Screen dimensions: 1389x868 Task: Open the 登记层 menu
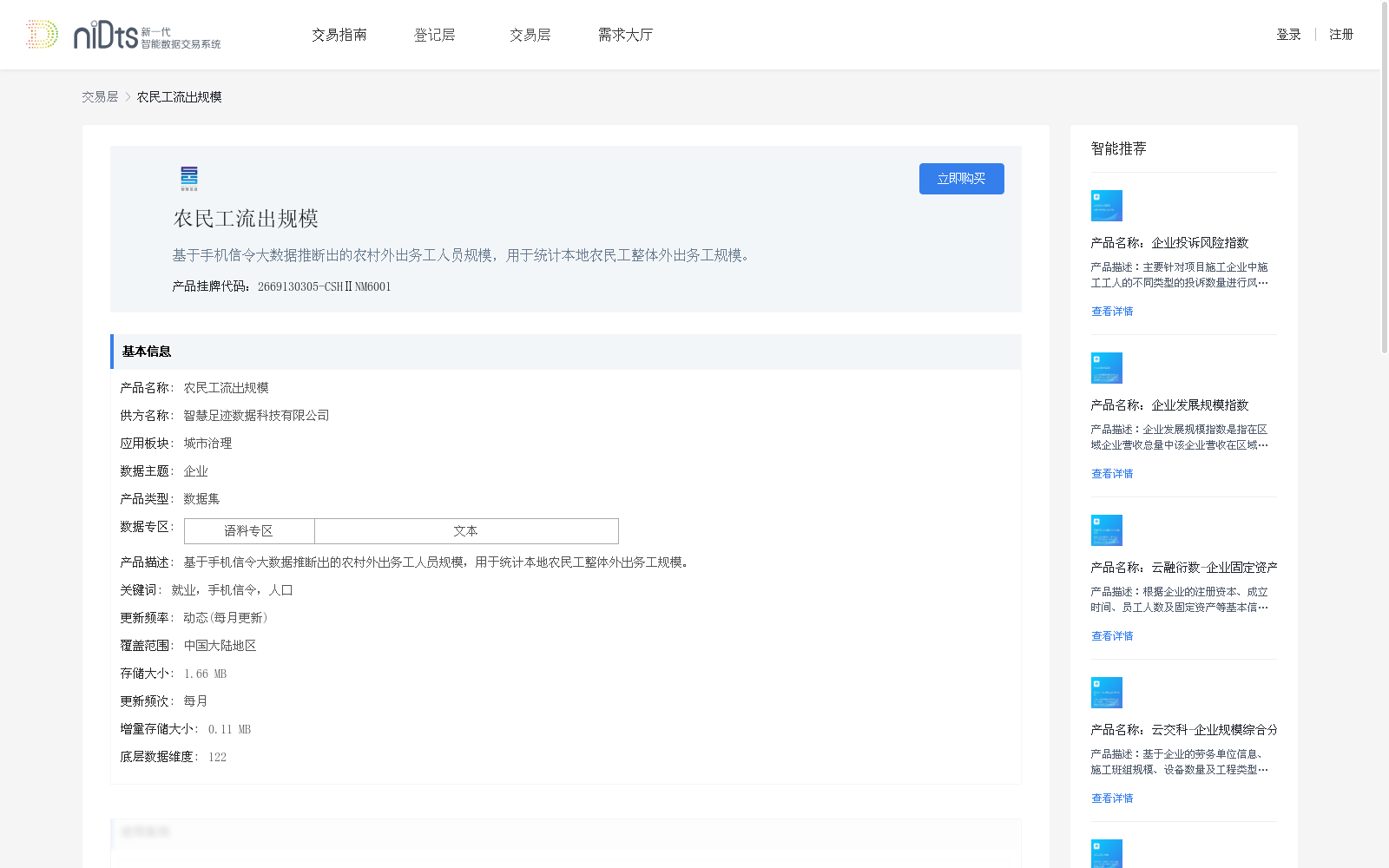click(x=435, y=35)
